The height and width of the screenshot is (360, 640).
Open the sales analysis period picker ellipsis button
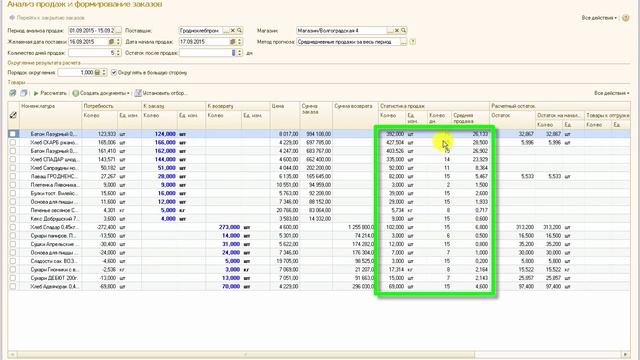point(118,31)
